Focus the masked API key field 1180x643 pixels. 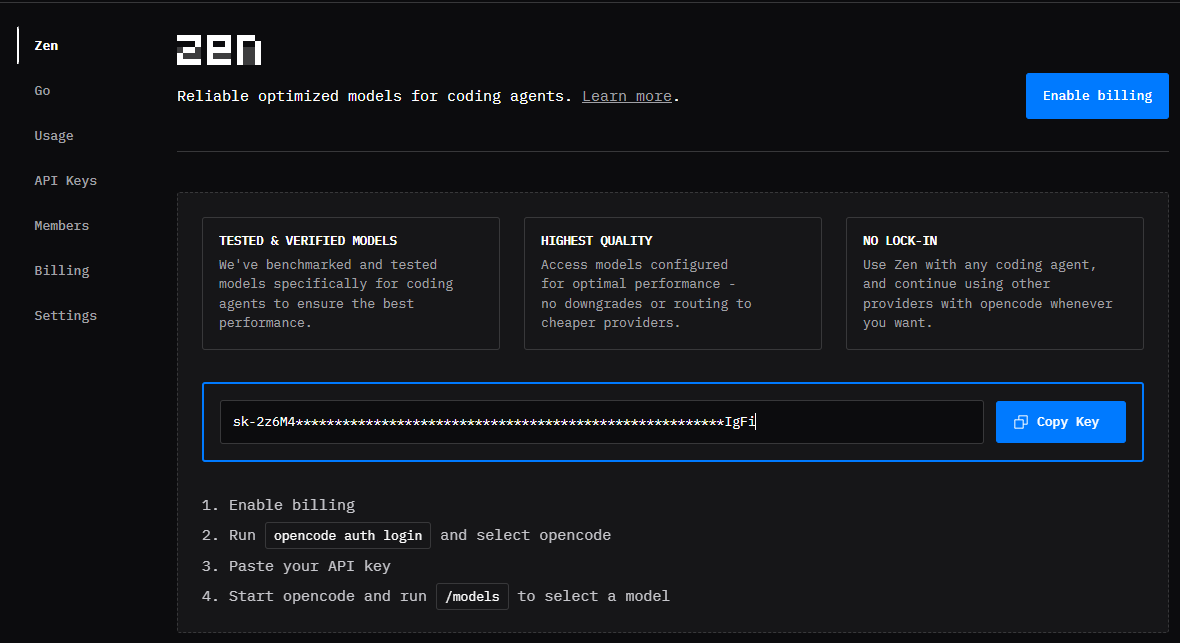tap(601, 422)
